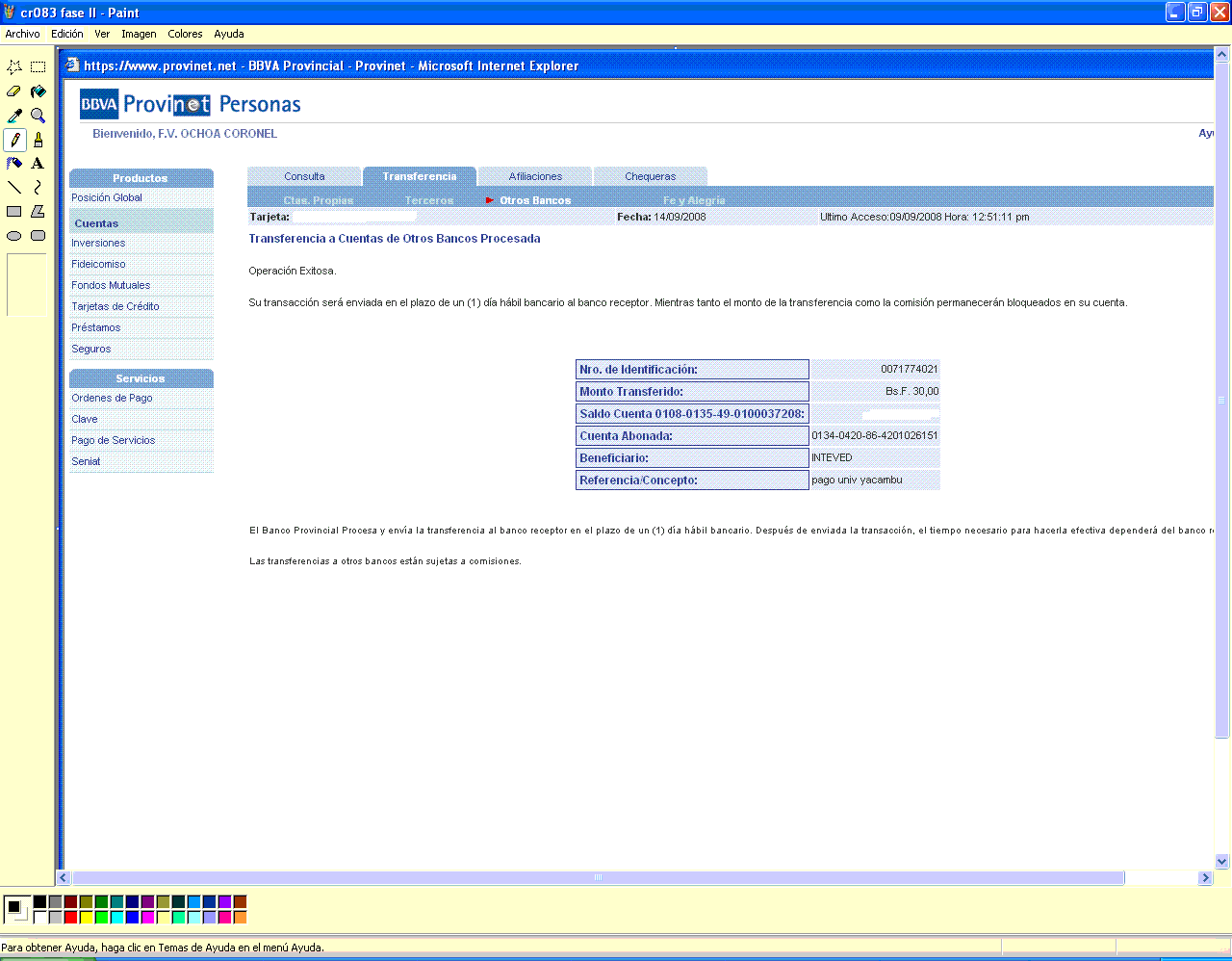This screenshot has width=1232, height=961.
Task: Pick the white palette swatch
Action: (39, 918)
